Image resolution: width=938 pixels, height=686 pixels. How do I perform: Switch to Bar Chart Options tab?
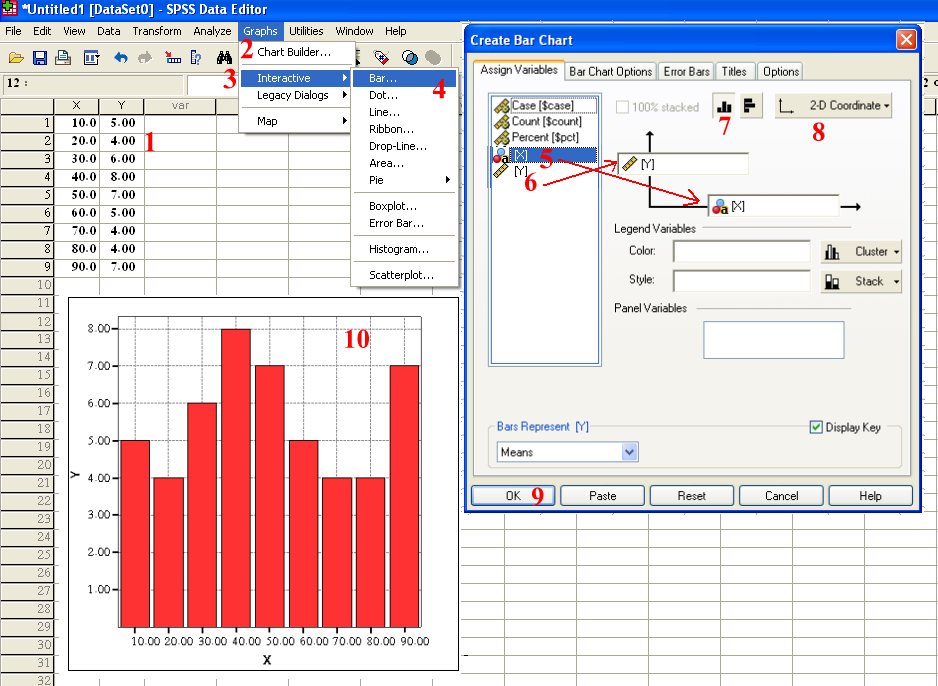click(610, 72)
